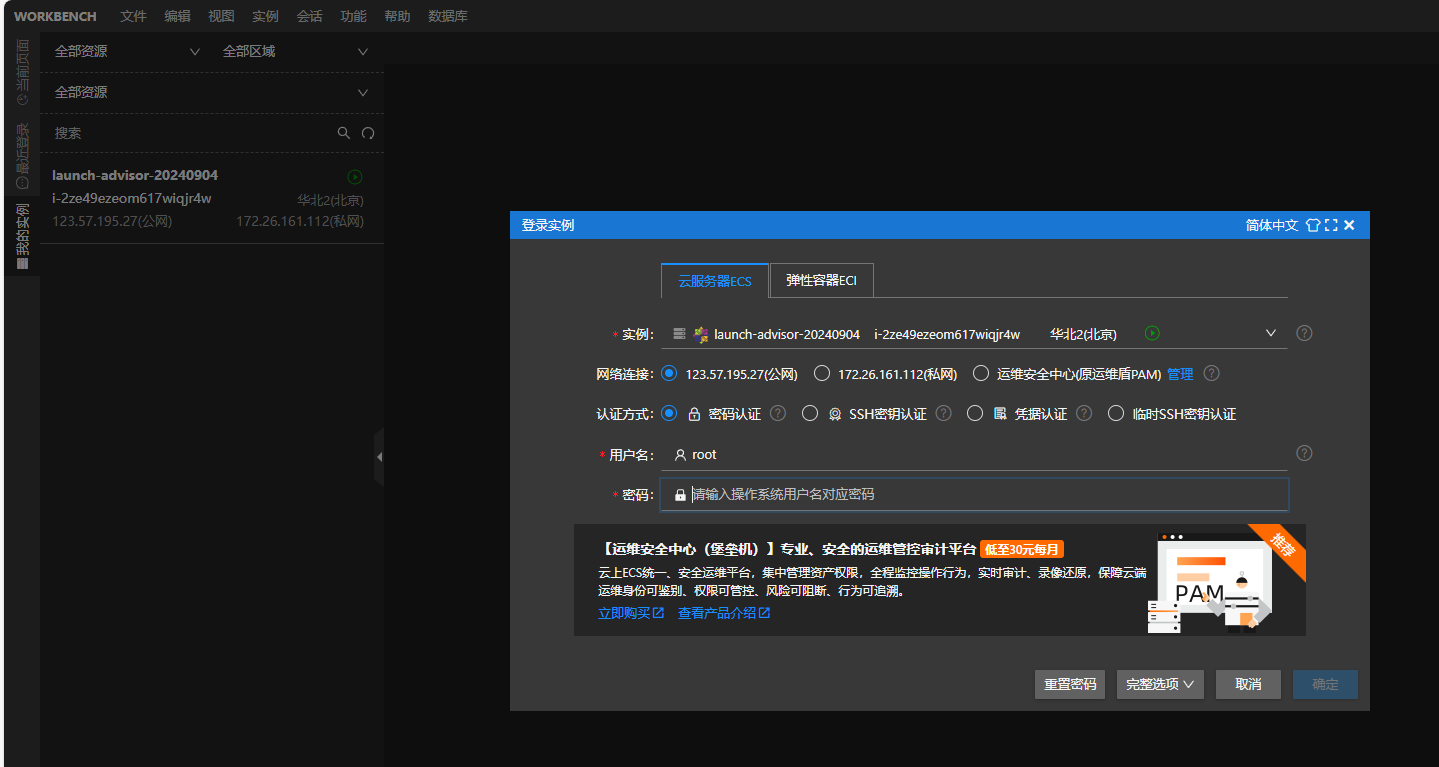The width and height of the screenshot is (1439, 767).
Task: Click external-link icon after 立即购买
Action: [658, 613]
